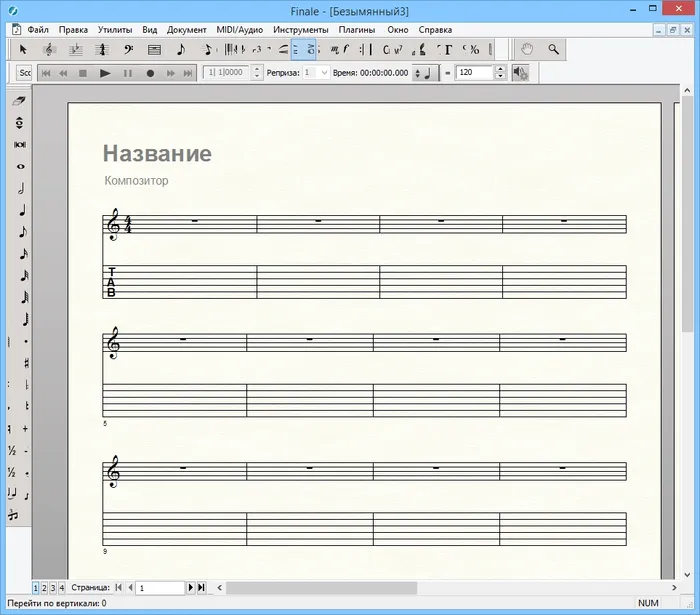Stop playback with the square button
Image resolution: width=700 pixels, height=615 pixels.
click(x=83, y=73)
